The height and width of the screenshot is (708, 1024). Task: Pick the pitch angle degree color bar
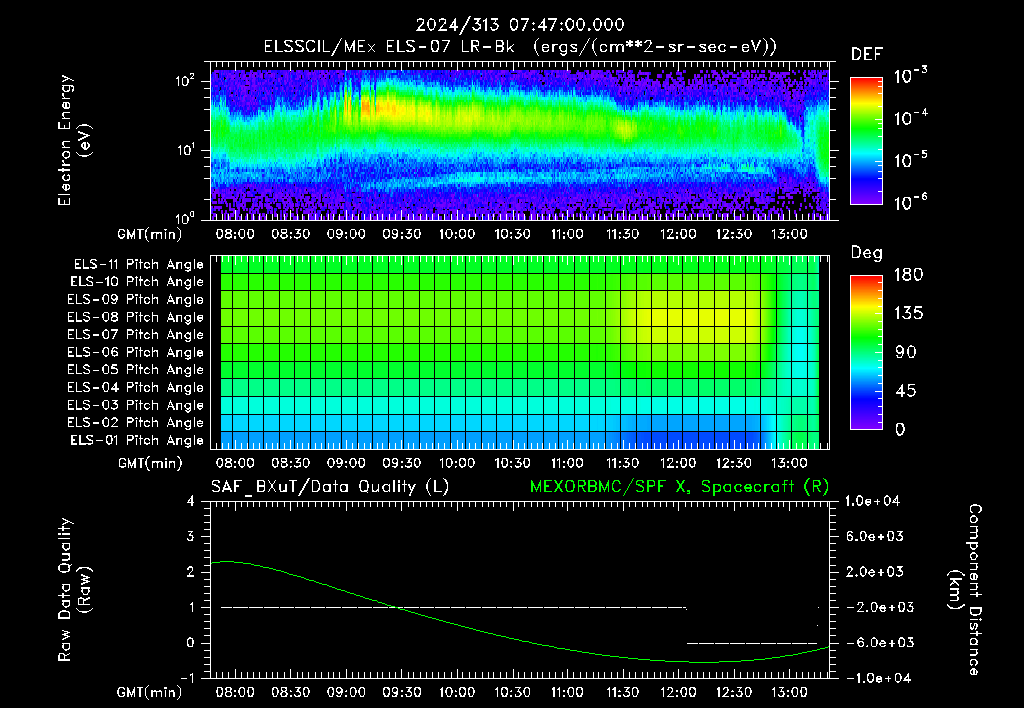(x=866, y=352)
